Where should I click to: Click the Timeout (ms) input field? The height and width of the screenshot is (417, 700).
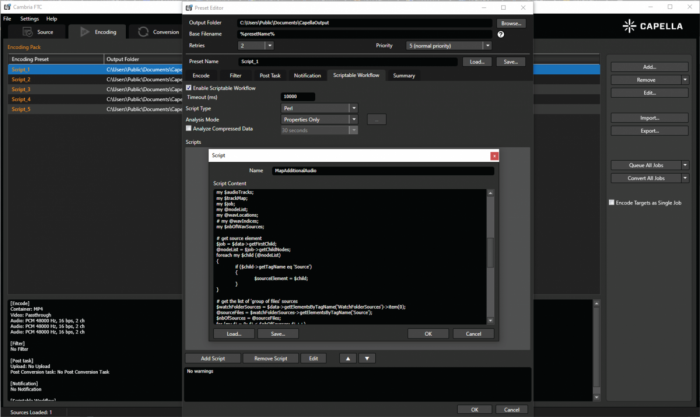coord(298,96)
